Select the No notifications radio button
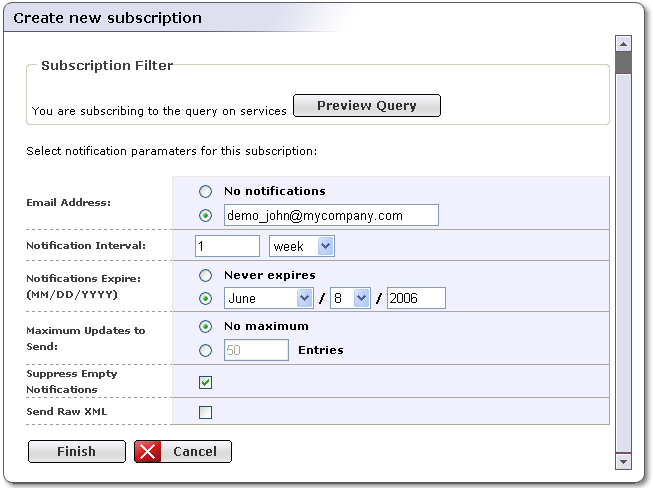The height and width of the screenshot is (488, 653). [205, 192]
